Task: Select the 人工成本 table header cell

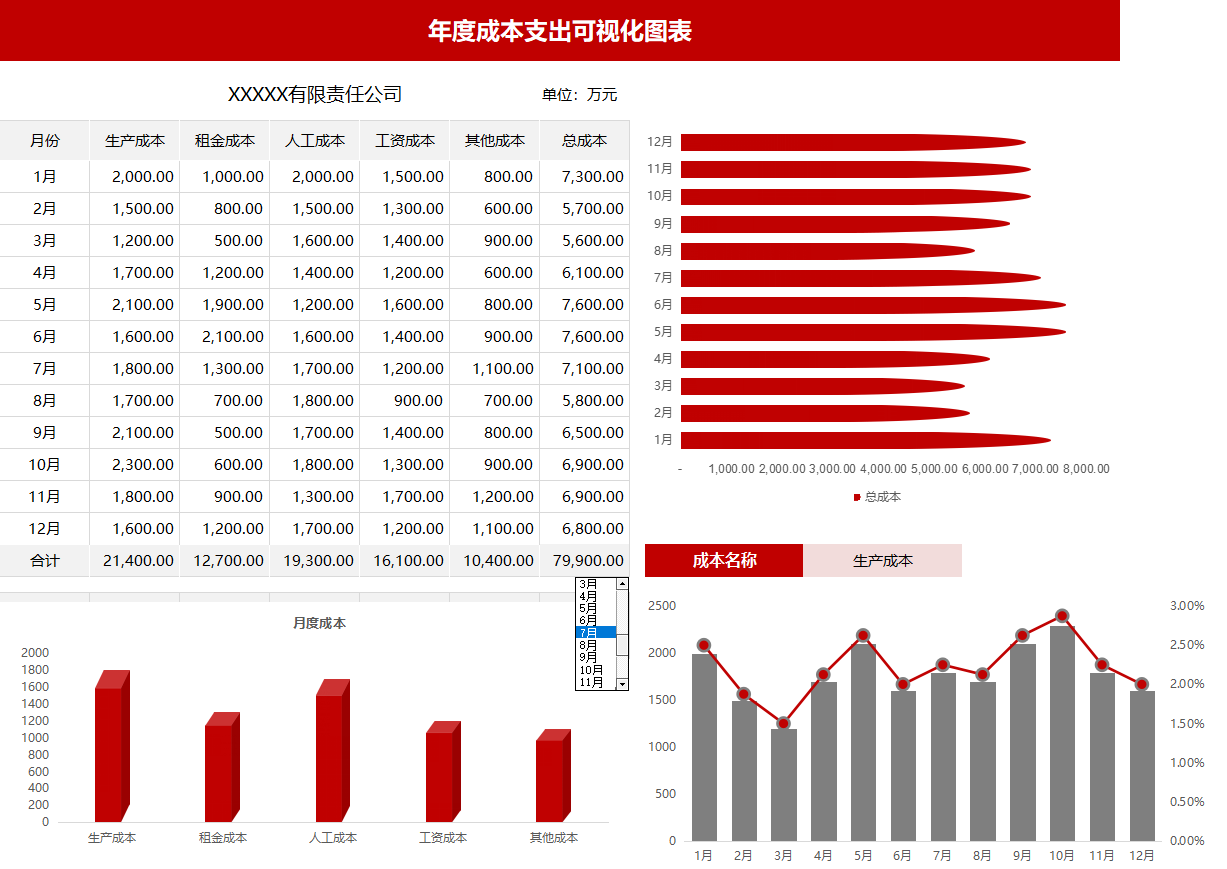Action: pyautogui.click(x=315, y=140)
